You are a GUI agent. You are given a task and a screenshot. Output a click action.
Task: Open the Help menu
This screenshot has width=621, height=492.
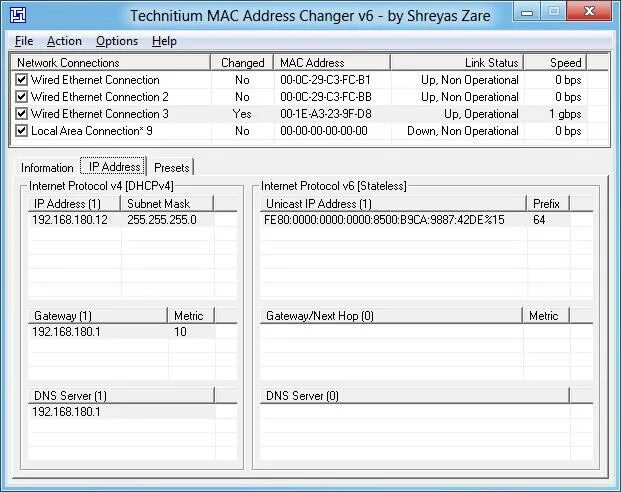[164, 41]
